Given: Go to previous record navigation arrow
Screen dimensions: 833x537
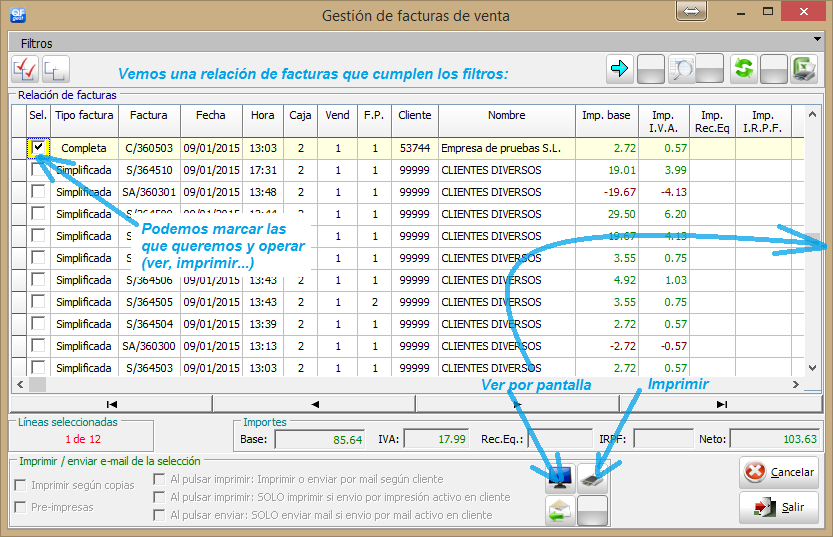Looking at the screenshot, I should [x=314, y=404].
